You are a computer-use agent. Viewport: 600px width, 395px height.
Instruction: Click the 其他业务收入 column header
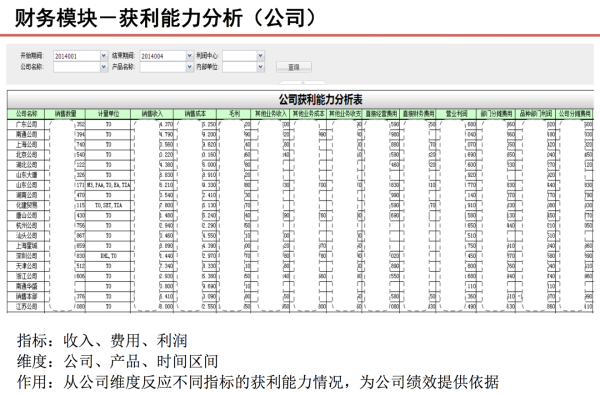271,114
